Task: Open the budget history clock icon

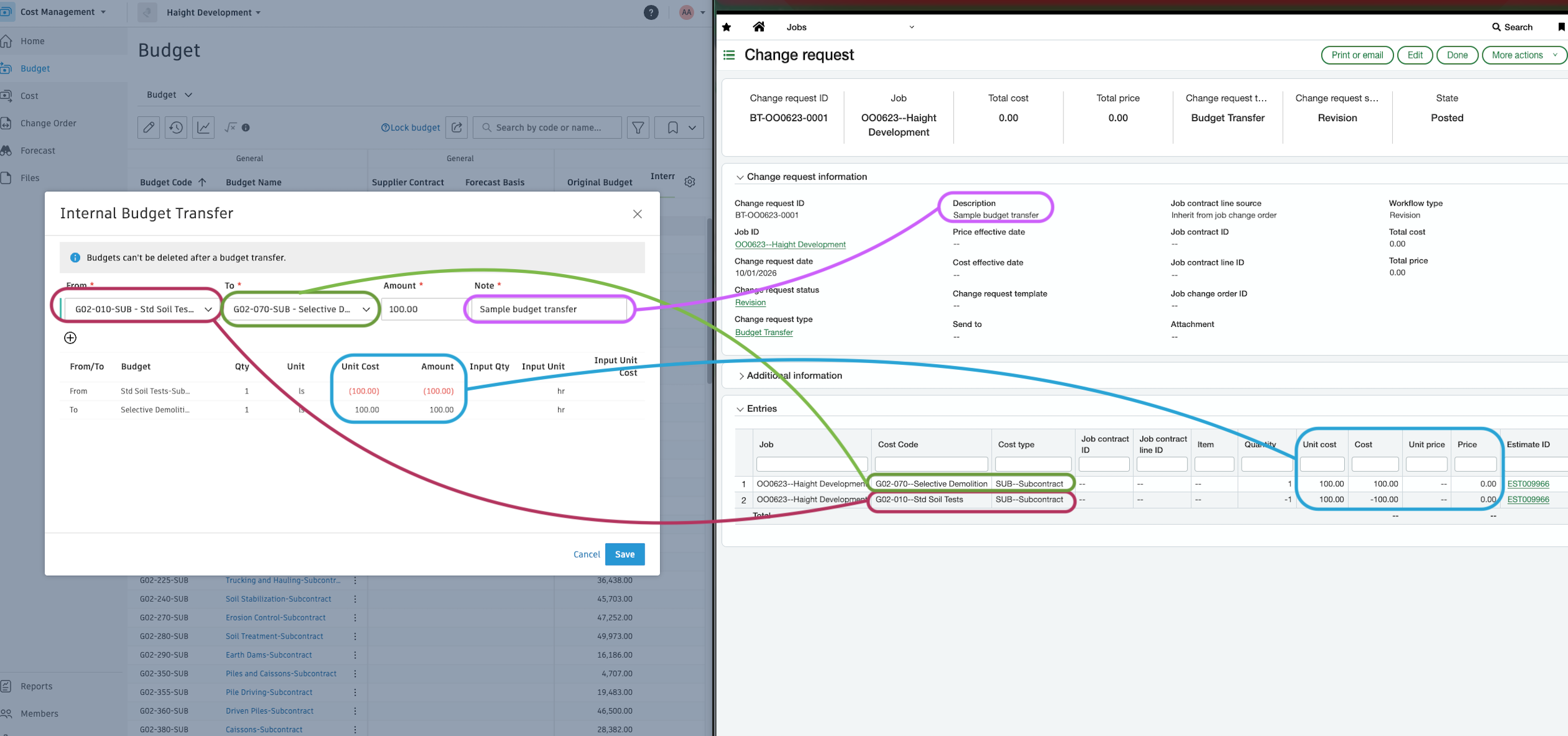Action: point(176,127)
